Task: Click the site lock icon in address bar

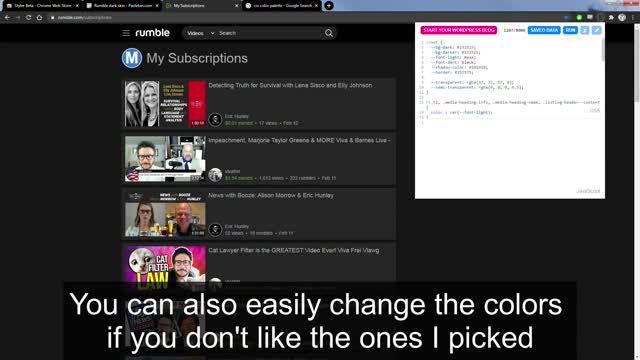Action: coord(52,18)
